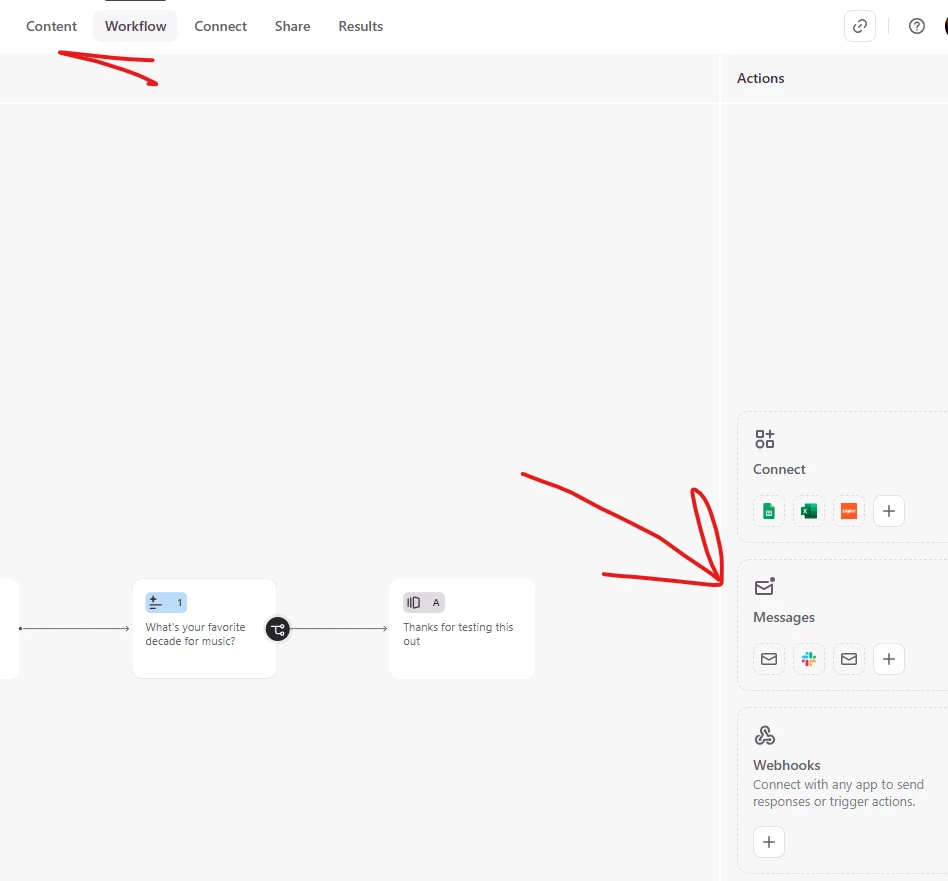This screenshot has width=948, height=881.
Task: Click plus button in Connect card
Action: click(x=889, y=511)
